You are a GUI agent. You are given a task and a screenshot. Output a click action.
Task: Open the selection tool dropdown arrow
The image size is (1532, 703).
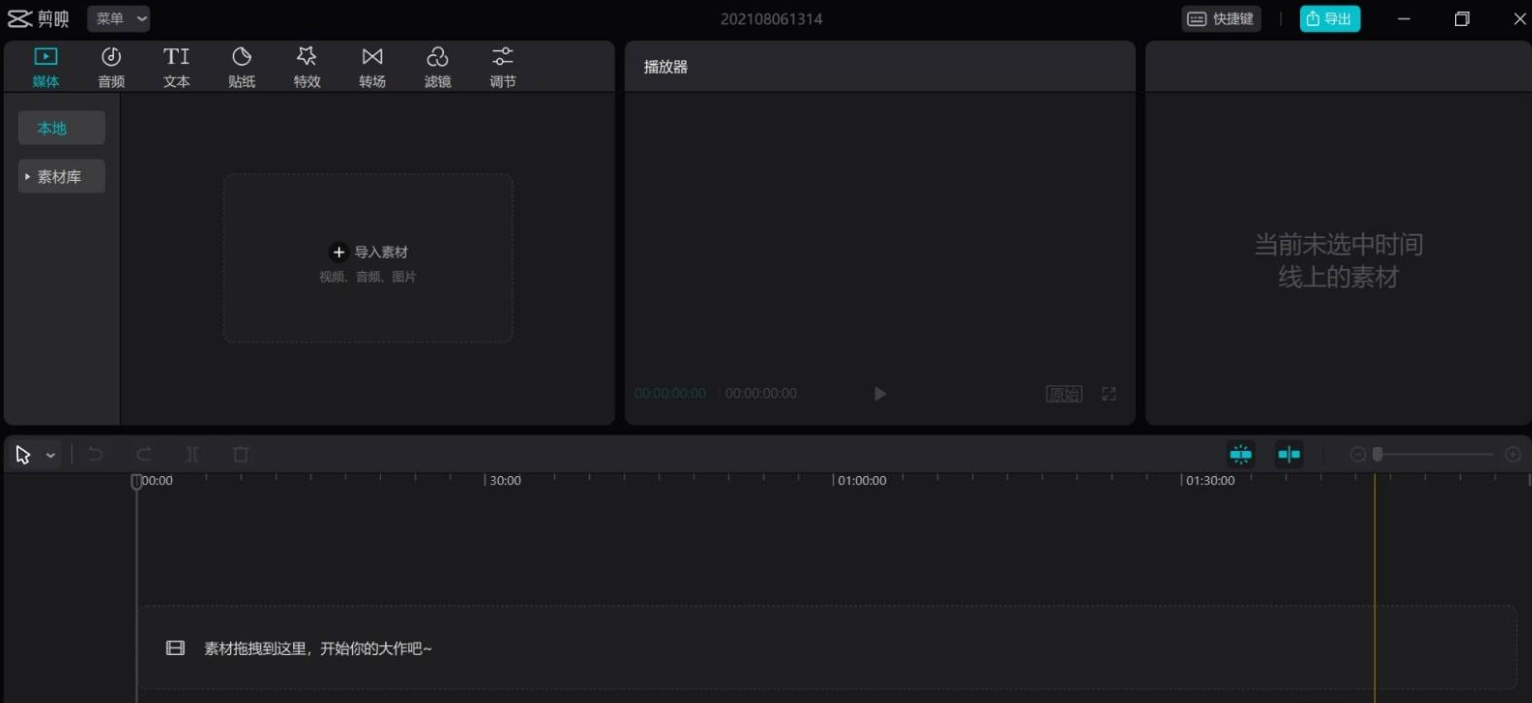click(x=50, y=455)
